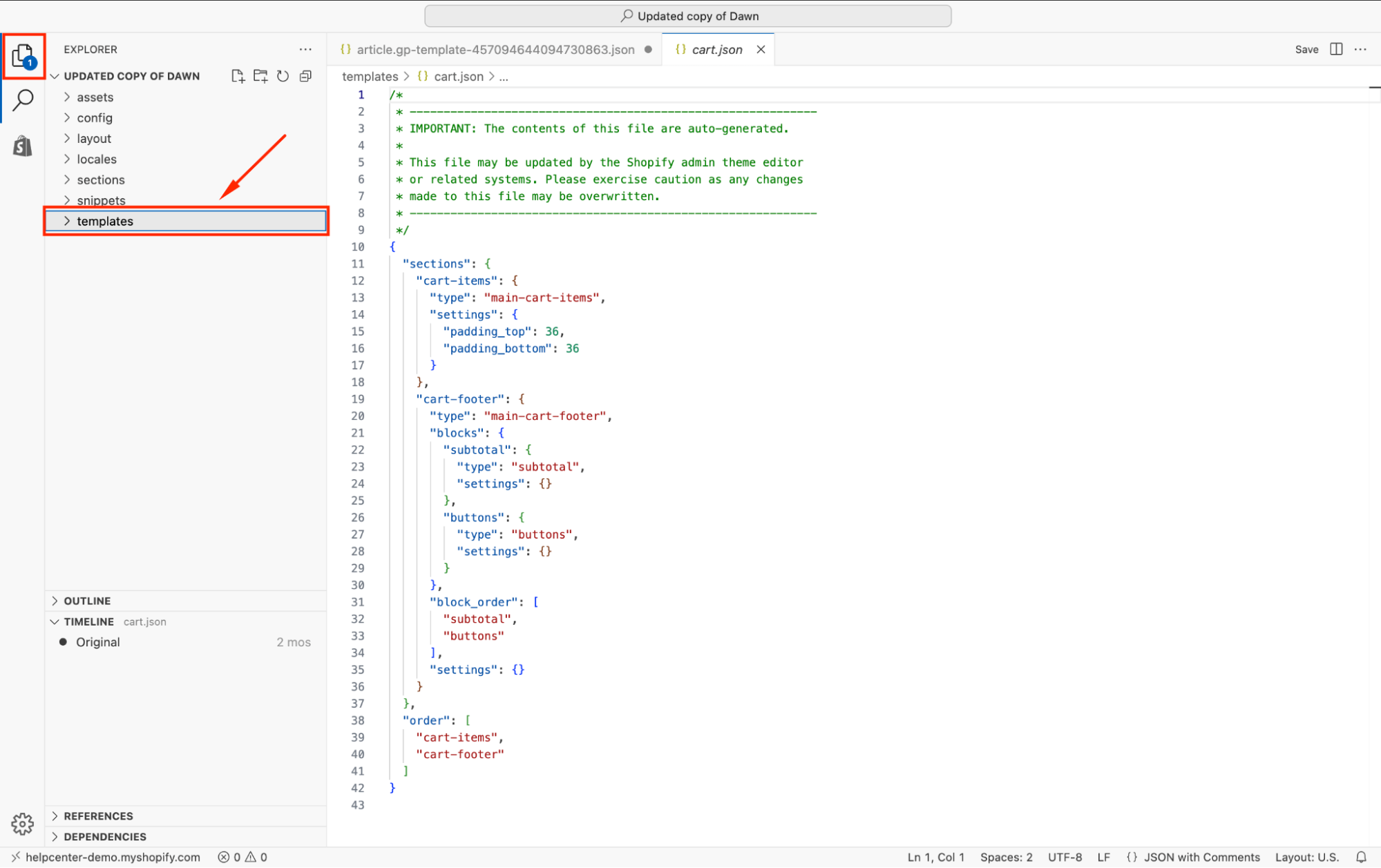
Task: Split the editor with layout icon
Action: [x=1336, y=49]
